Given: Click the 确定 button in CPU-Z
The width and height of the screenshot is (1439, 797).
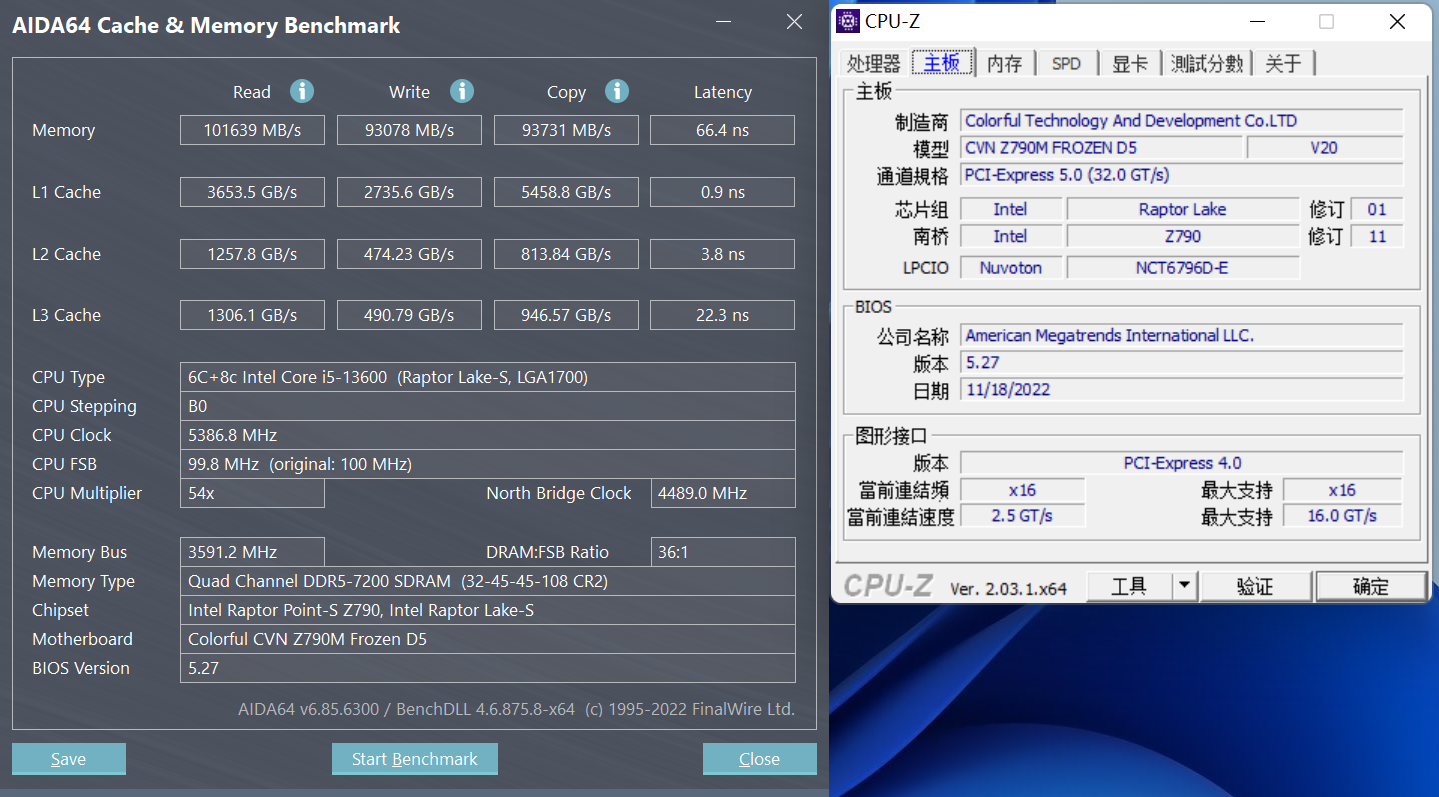Looking at the screenshot, I should click(1371, 586).
